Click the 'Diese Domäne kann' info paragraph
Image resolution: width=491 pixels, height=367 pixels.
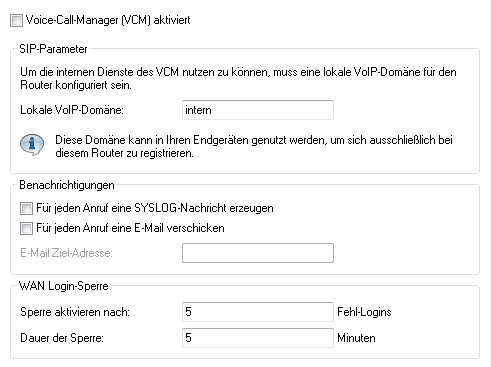click(x=254, y=146)
